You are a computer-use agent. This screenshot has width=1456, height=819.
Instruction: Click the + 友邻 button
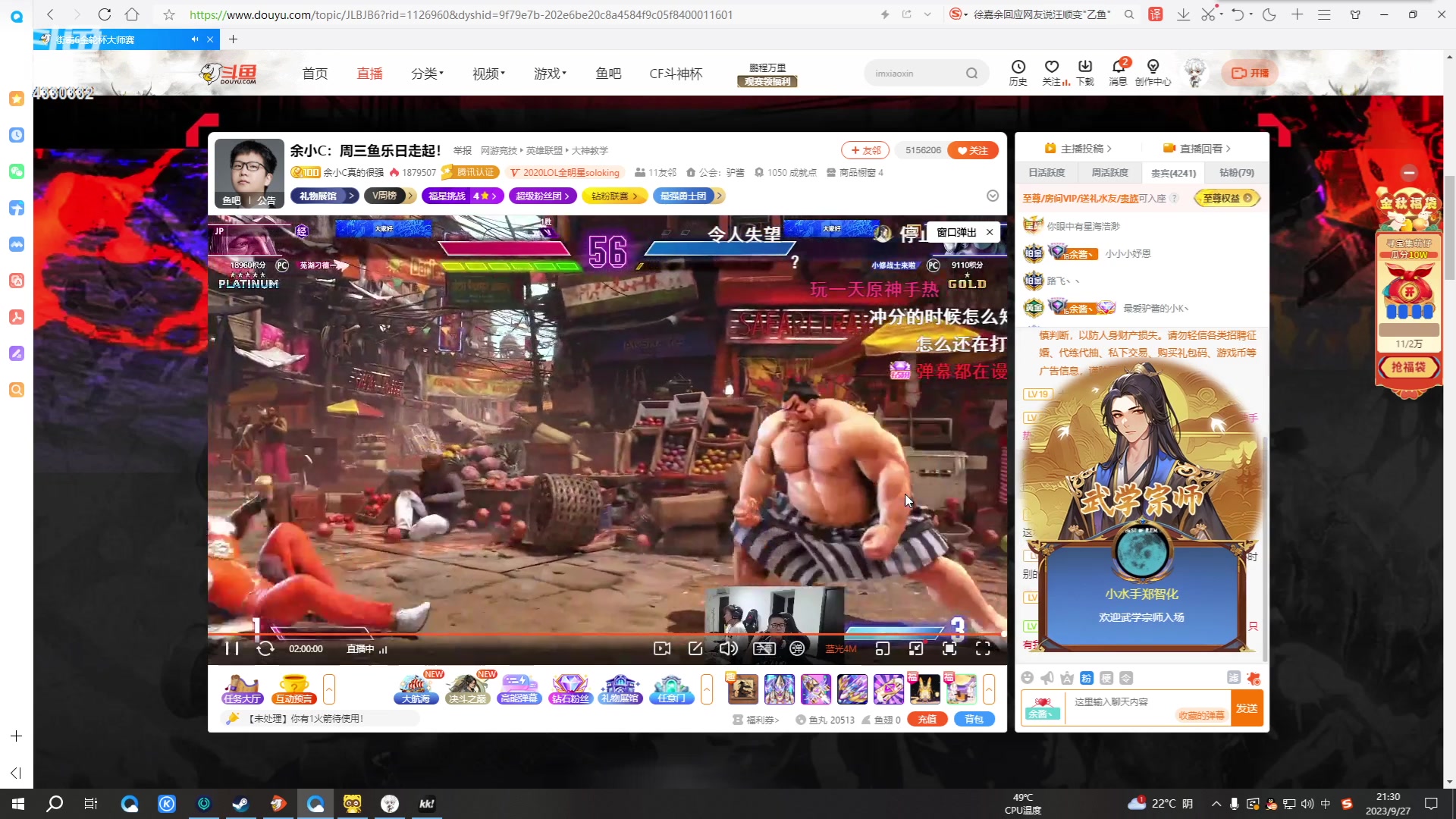[x=865, y=150]
